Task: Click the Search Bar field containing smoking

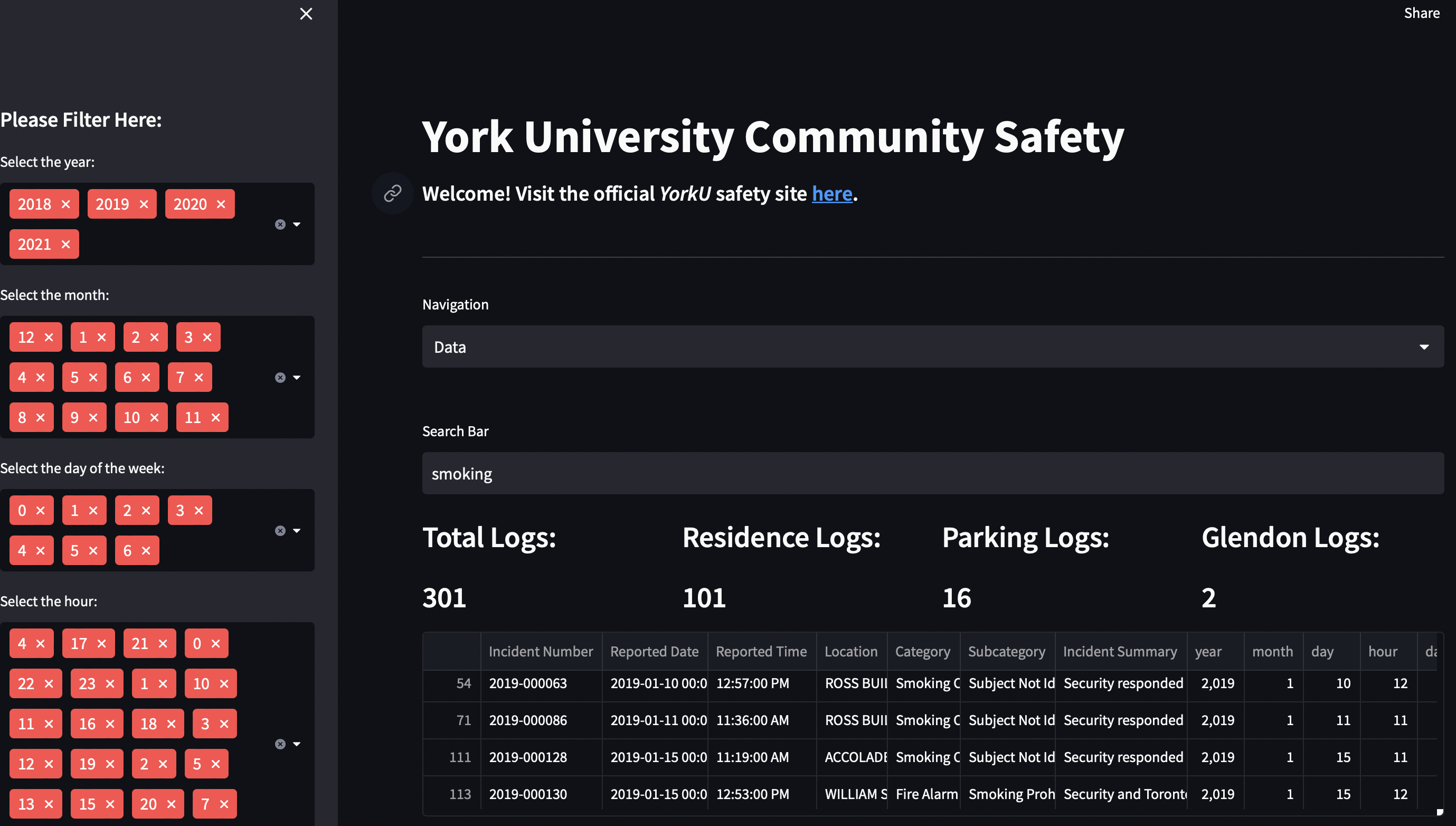Action: point(933,474)
